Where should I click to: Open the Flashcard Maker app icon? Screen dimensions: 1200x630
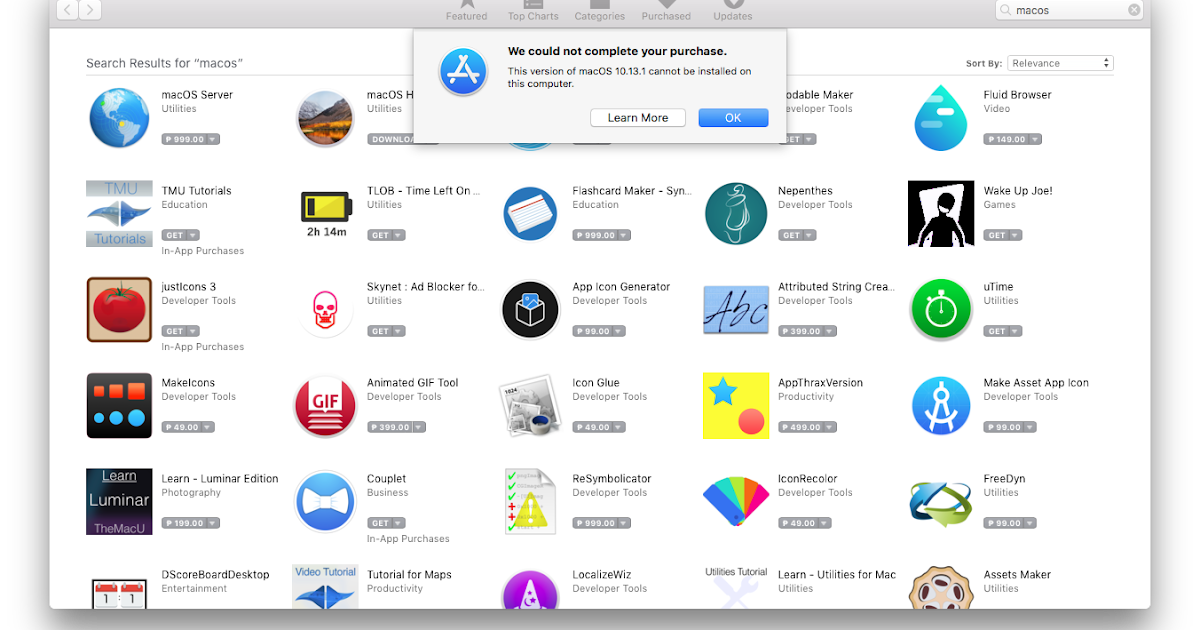pyautogui.click(x=530, y=214)
